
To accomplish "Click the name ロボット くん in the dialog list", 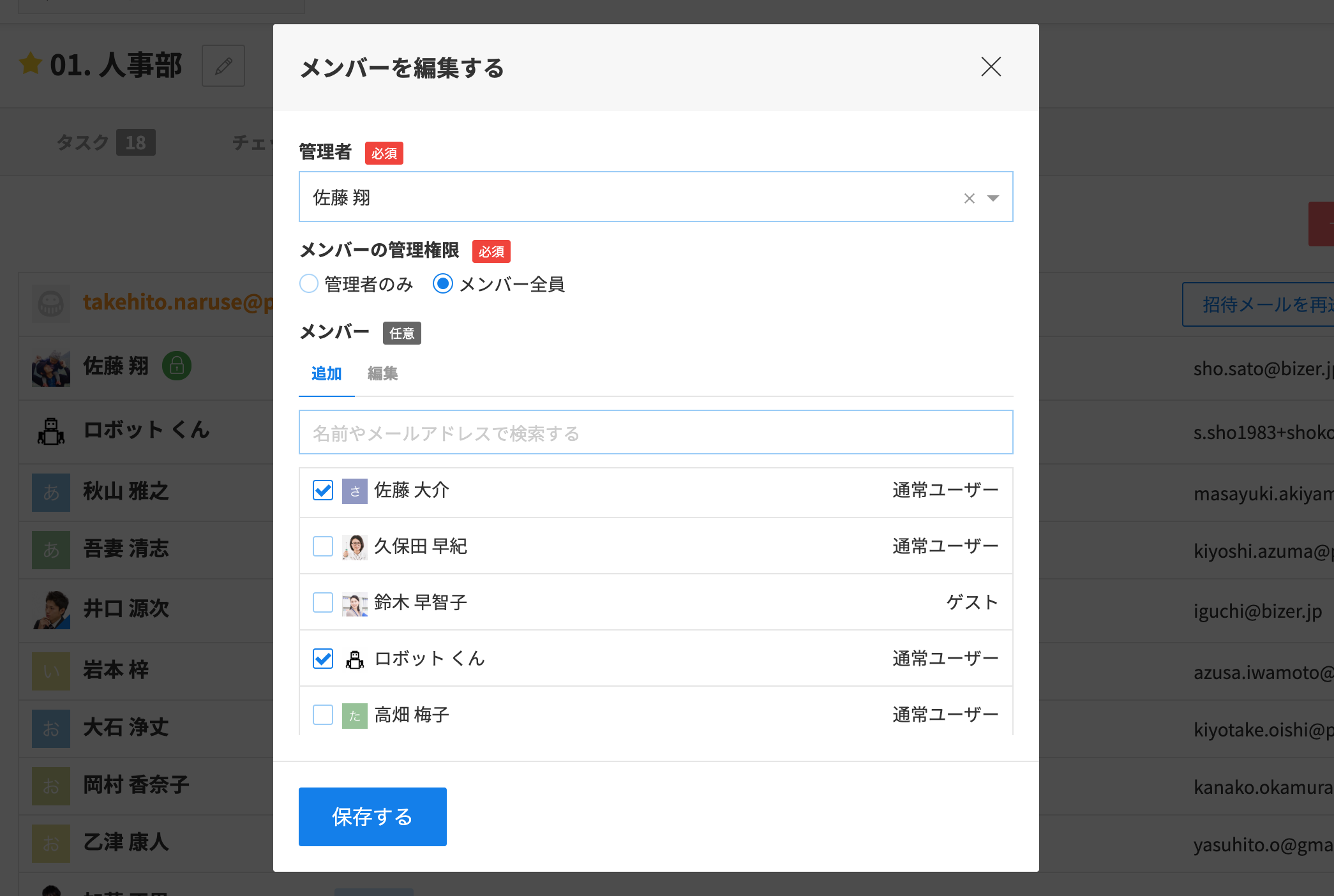I will [x=430, y=659].
